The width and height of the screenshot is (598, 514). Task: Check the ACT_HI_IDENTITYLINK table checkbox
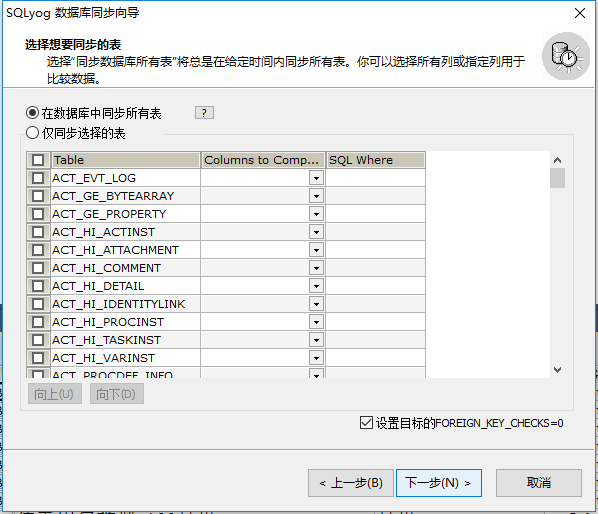pyautogui.click(x=38, y=304)
